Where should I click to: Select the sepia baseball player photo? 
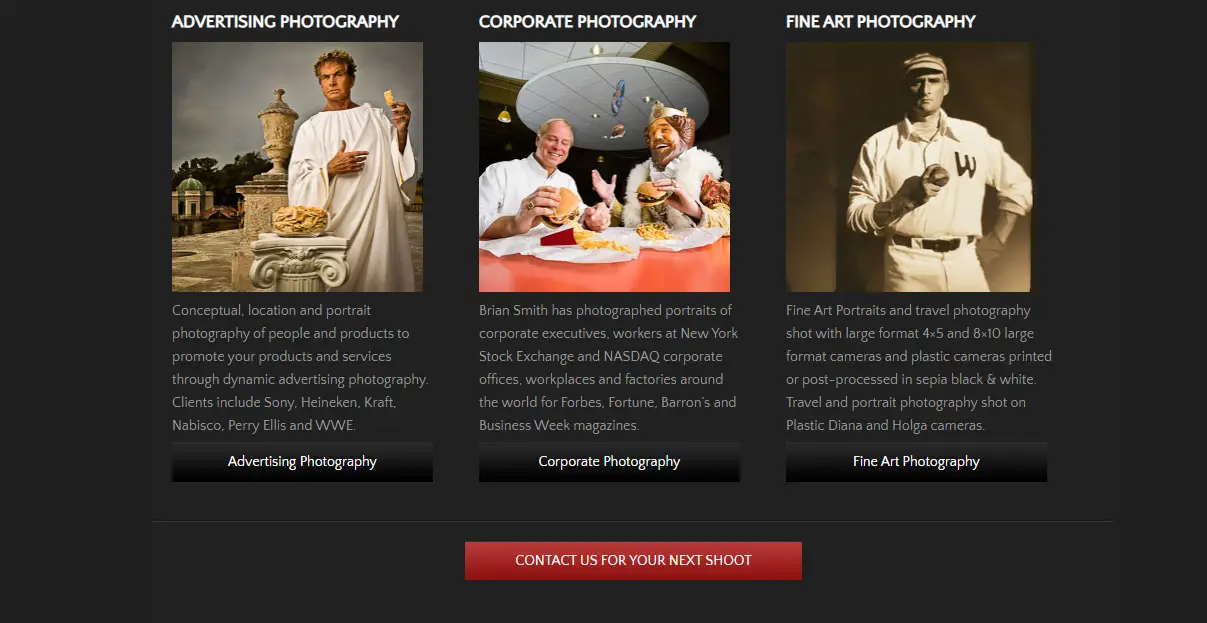click(x=908, y=167)
